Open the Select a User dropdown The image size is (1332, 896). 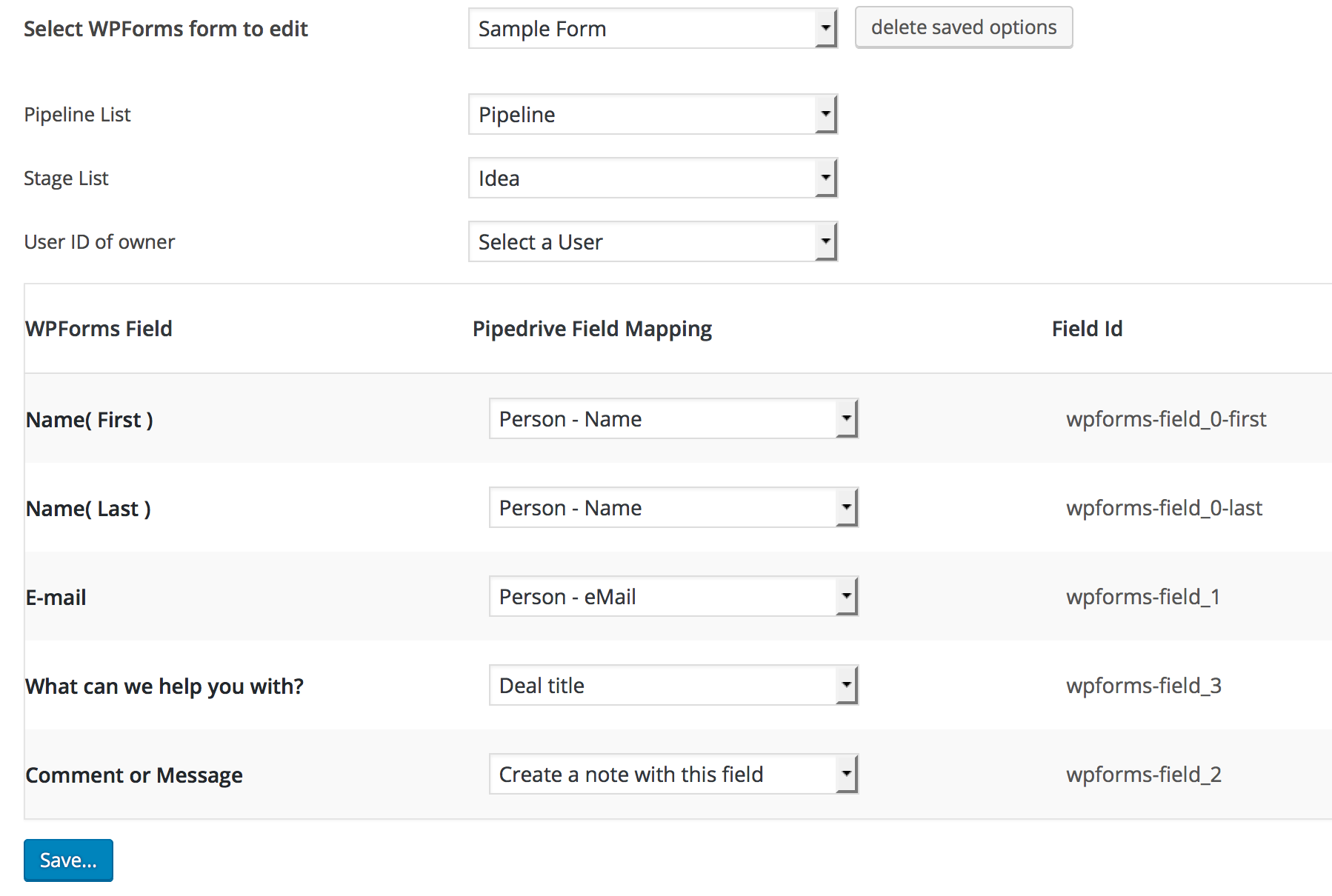pos(652,241)
